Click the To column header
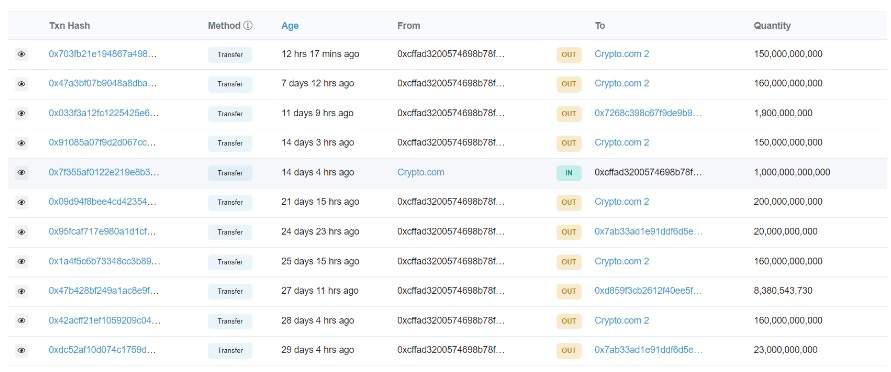Viewport: 891px width, 372px height. coord(600,26)
